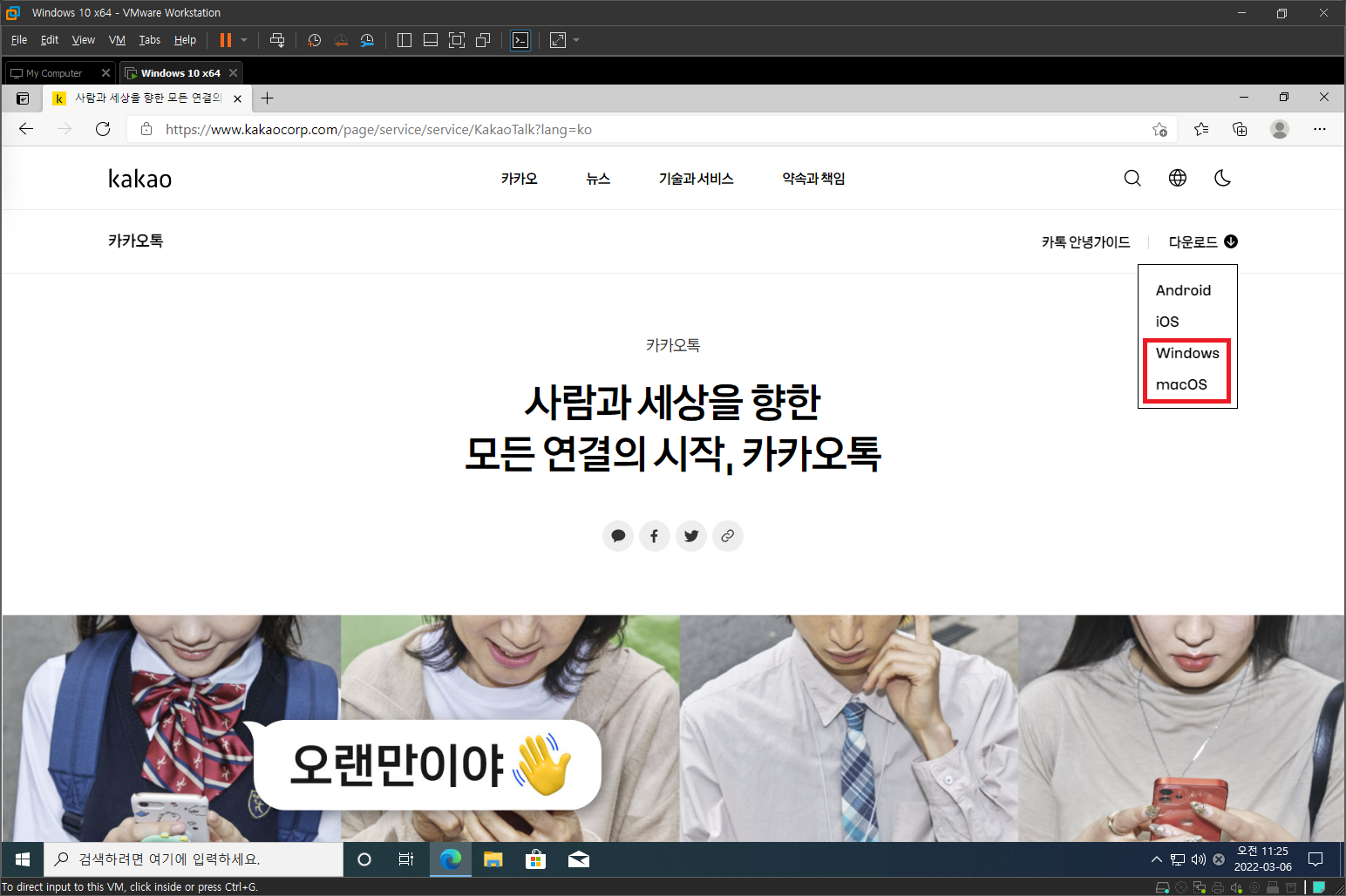Revert the VM to previous snapshot

click(341, 40)
